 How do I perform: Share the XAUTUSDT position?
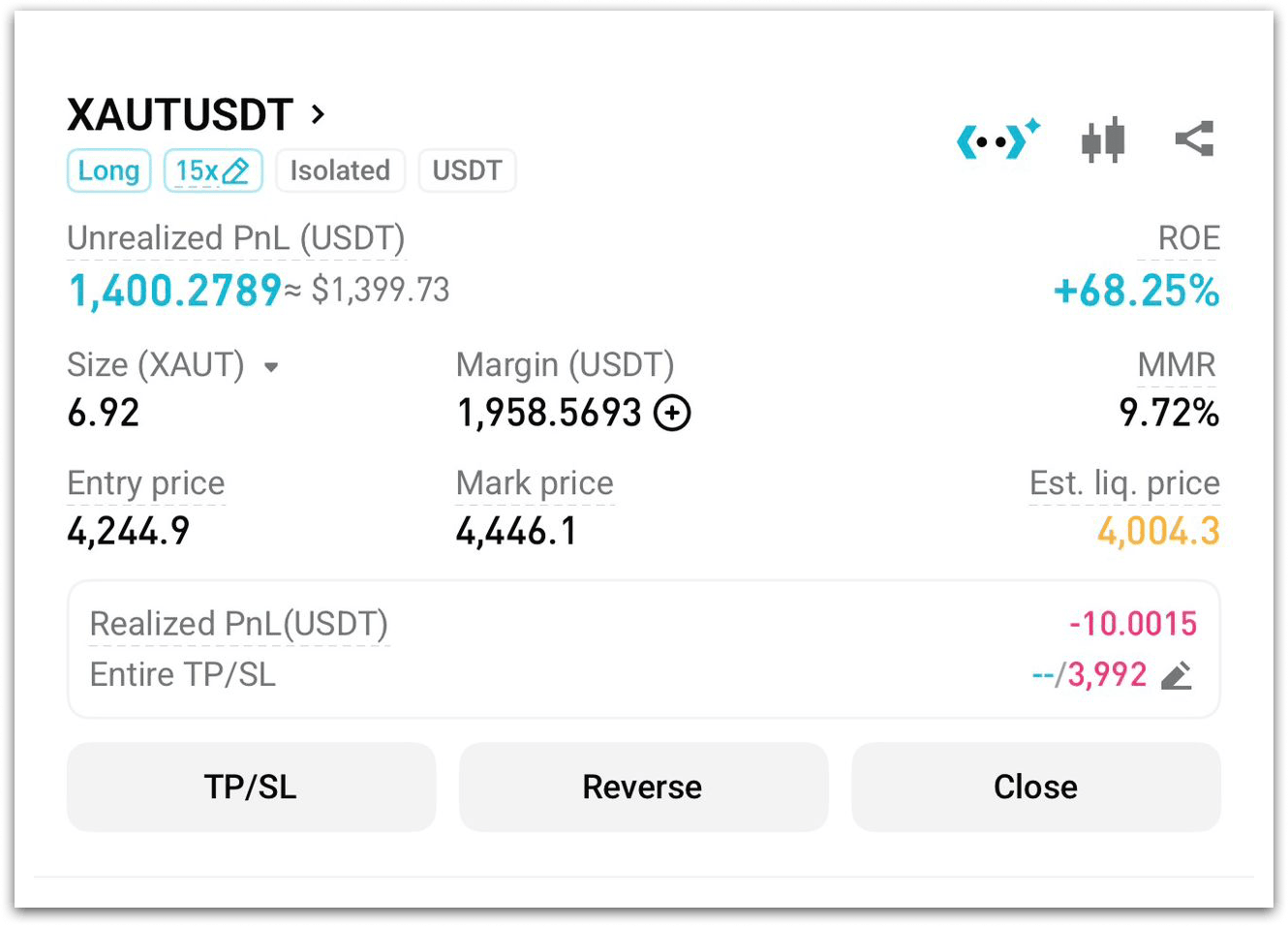click(1194, 139)
